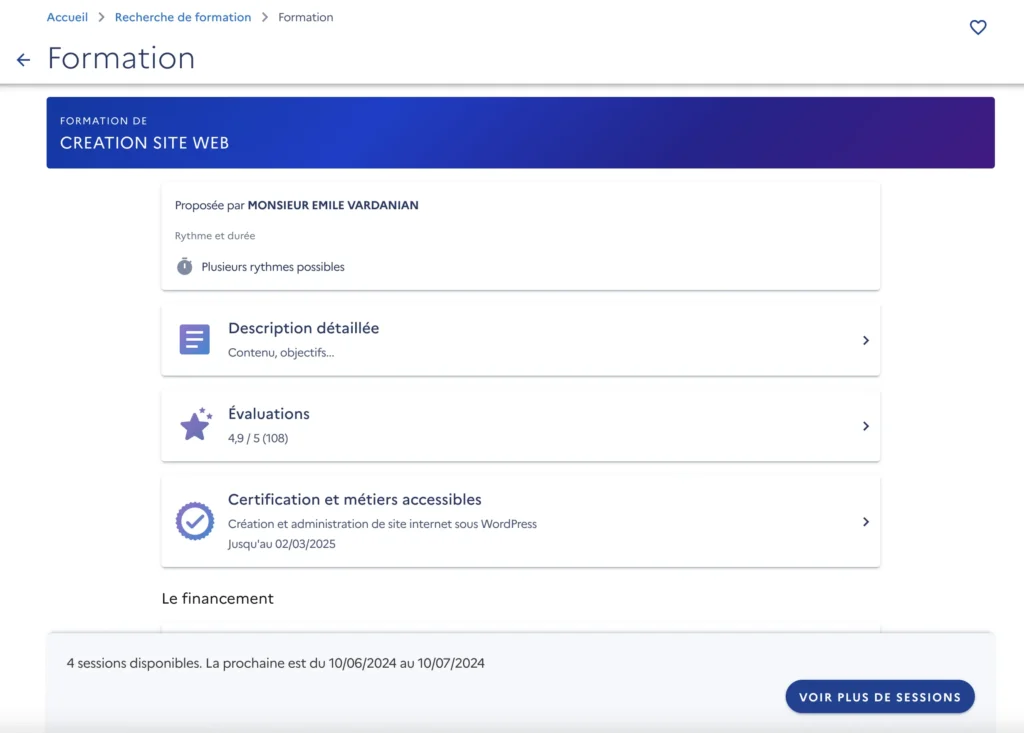Expand Évaluations using its right chevron
Screen dimensions: 1024x733
[x=865, y=426]
